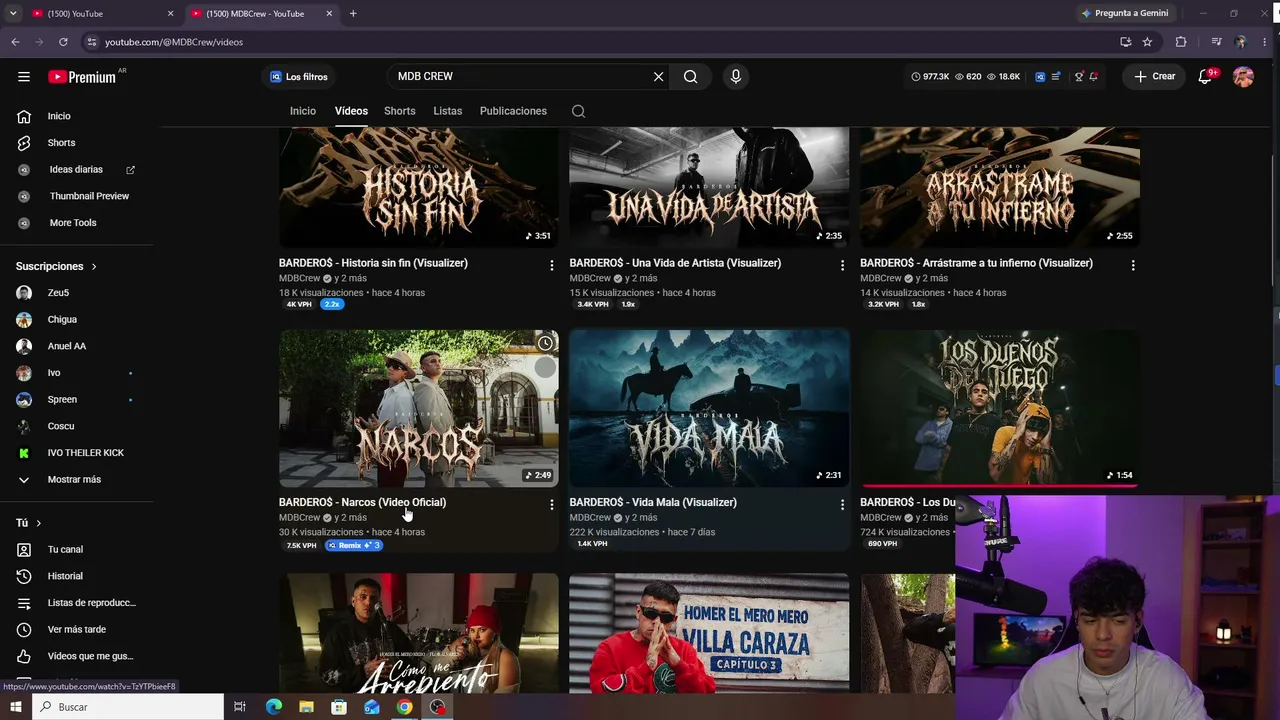1280x720 pixels.
Task: Start voice search with microphone
Action: 736,77
